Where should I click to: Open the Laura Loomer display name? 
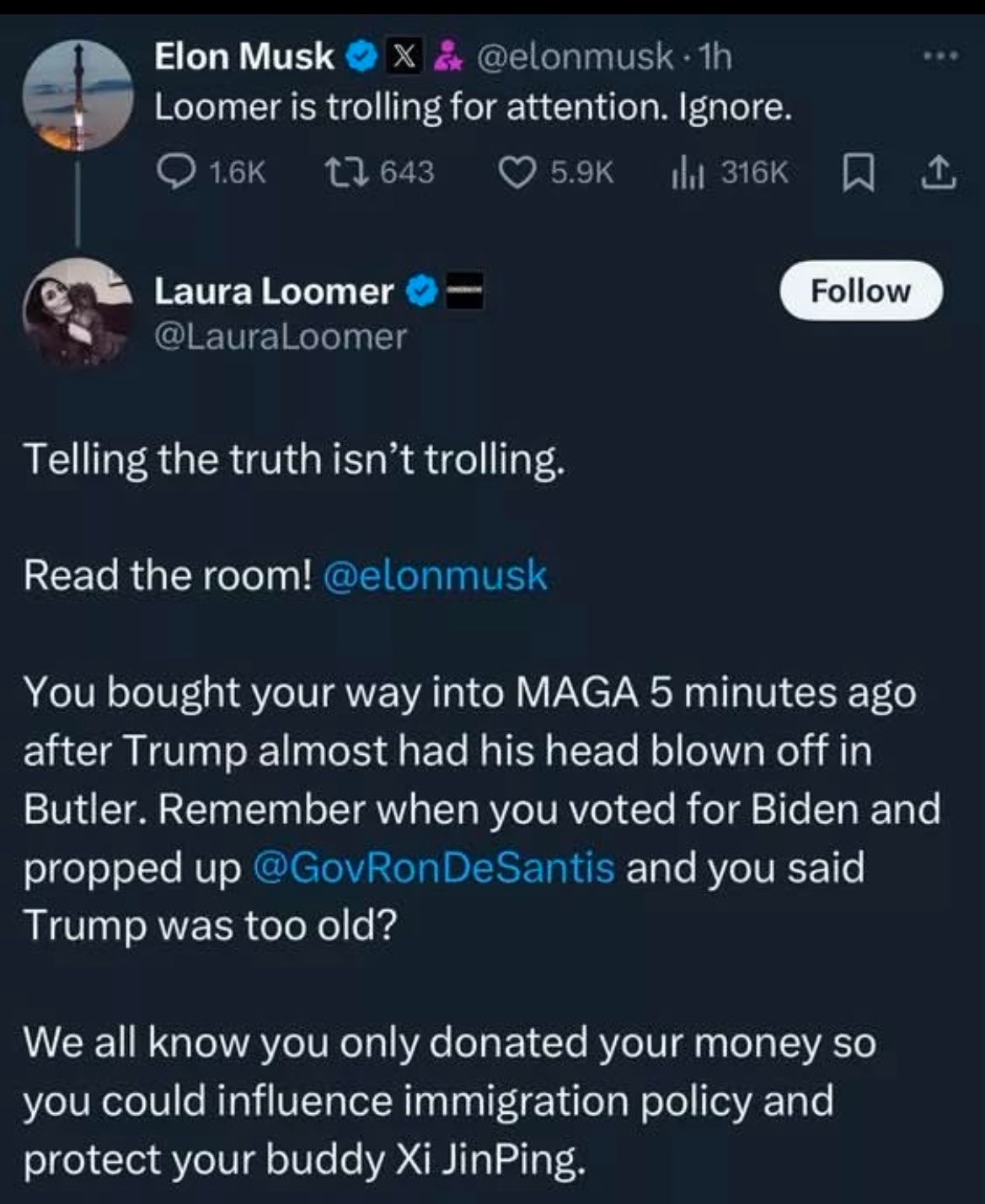[x=273, y=292]
